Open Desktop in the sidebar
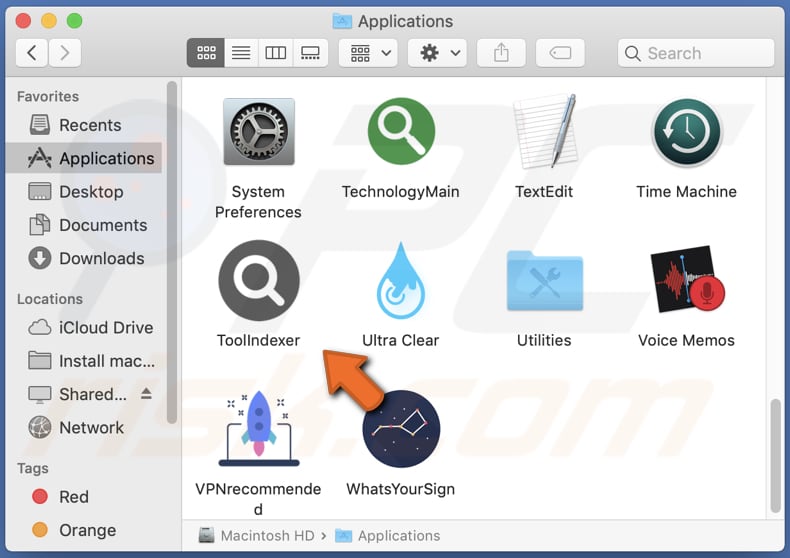 [x=84, y=191]
